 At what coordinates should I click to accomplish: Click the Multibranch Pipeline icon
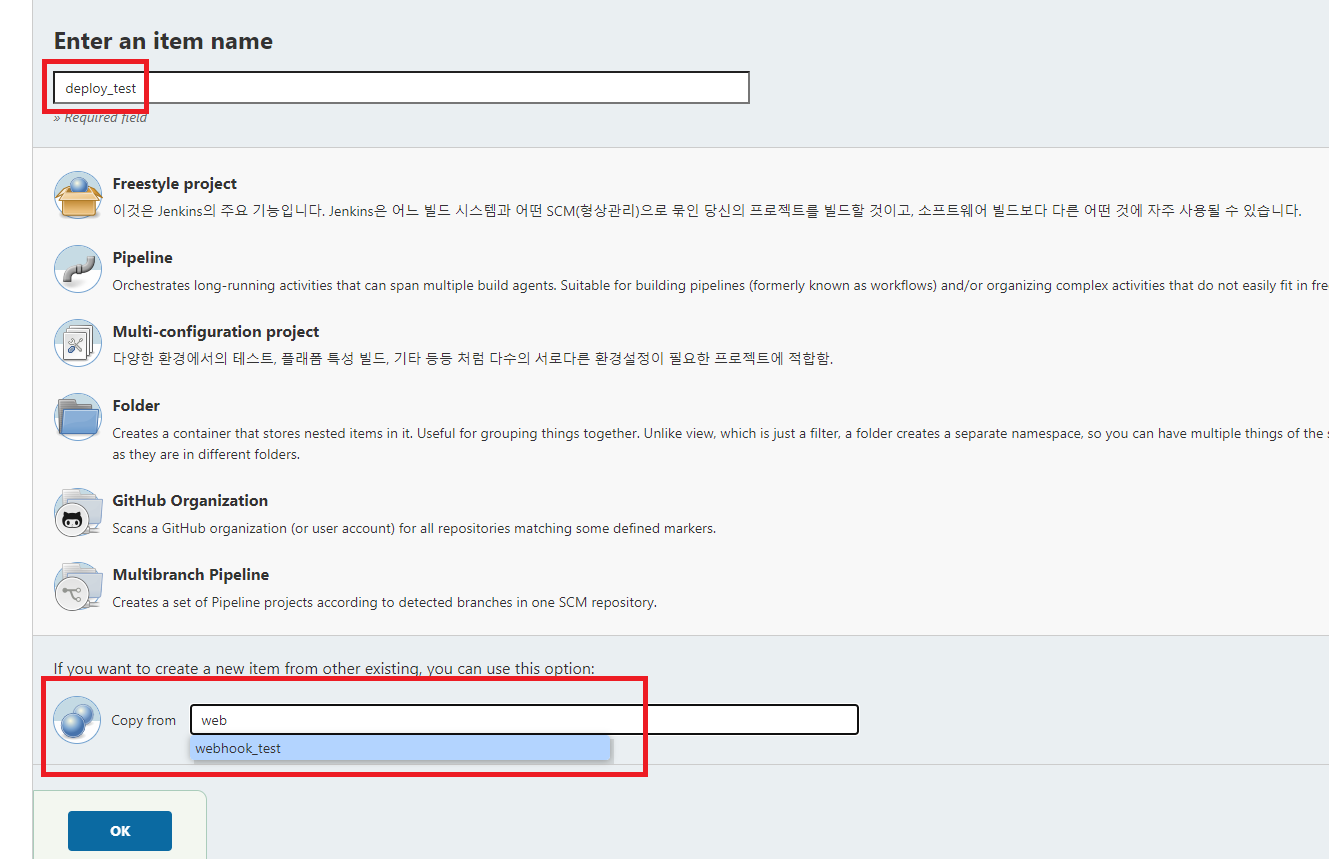click(78, 586)
